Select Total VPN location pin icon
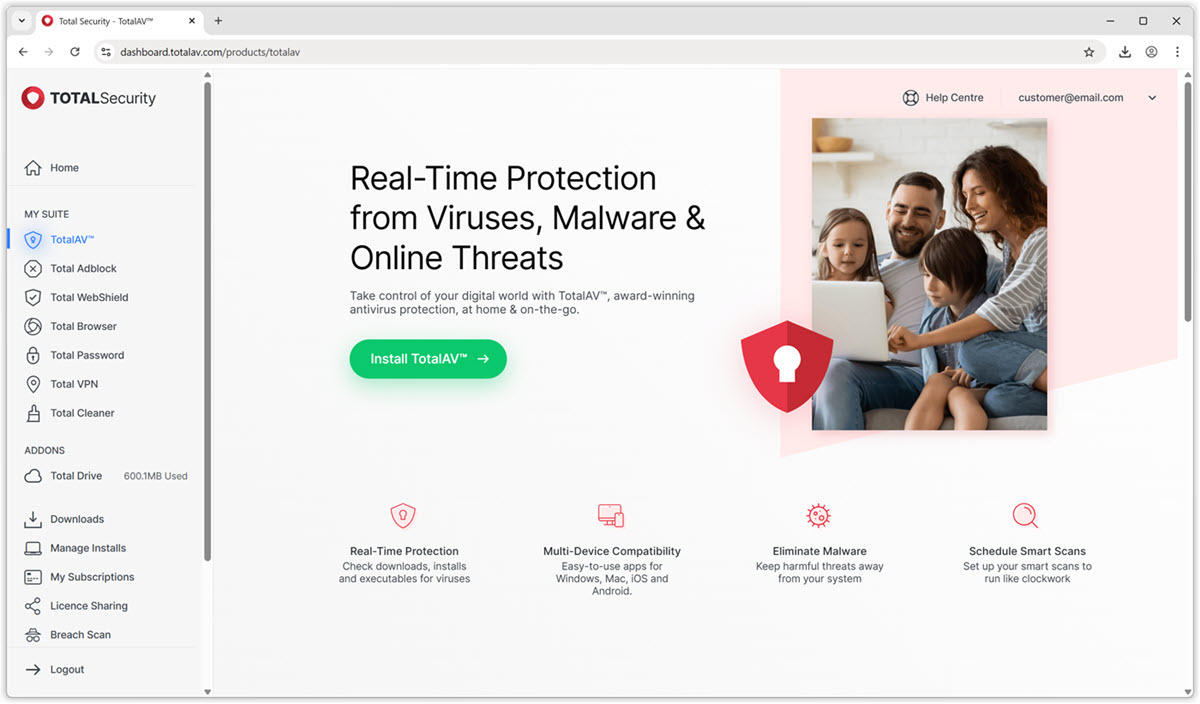 tap(33, 384)
